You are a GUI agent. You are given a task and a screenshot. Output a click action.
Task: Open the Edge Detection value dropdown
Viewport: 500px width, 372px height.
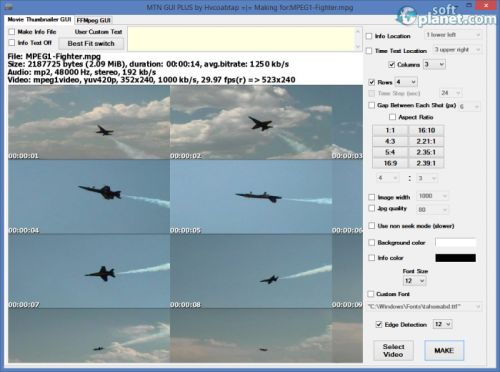coord(443,324)
